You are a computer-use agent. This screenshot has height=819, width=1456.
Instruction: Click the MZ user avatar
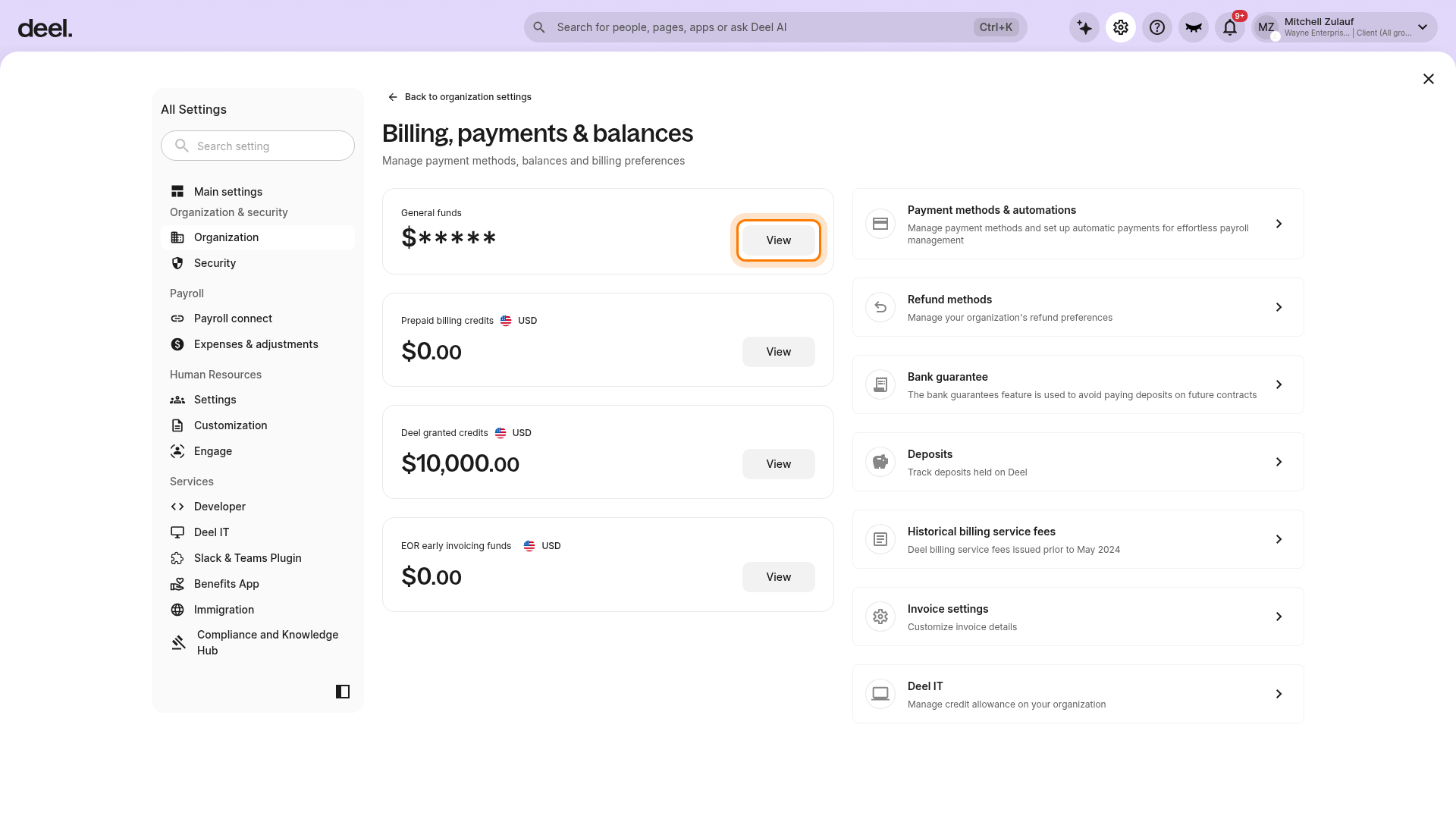tap(1266, 27)
